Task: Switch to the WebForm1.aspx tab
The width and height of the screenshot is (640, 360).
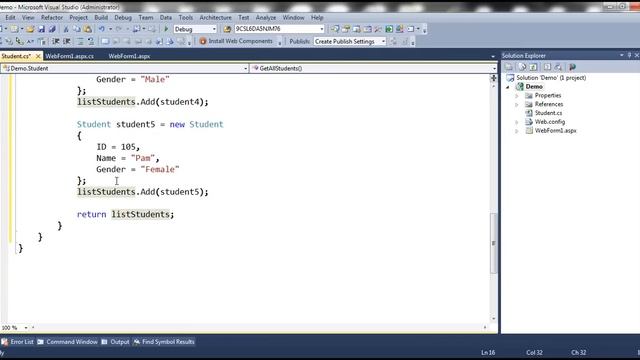Action: [x=129, y=56]
